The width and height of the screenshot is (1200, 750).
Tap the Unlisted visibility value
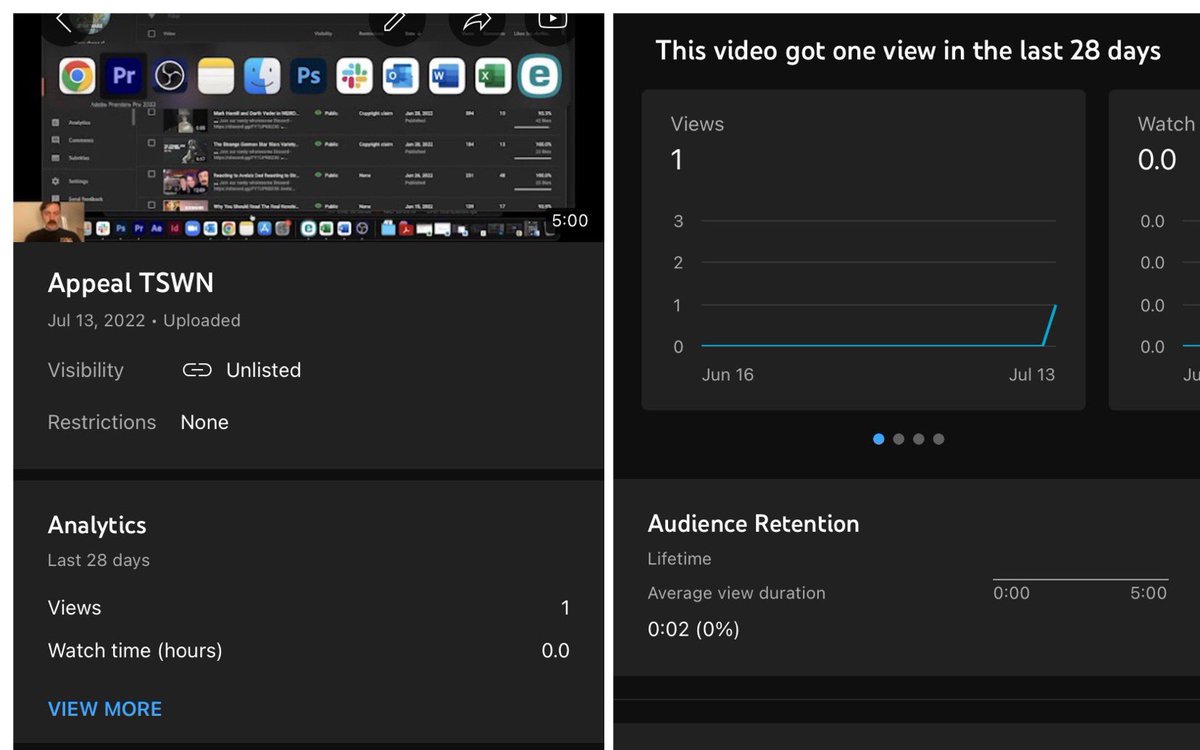click(263, 370)
